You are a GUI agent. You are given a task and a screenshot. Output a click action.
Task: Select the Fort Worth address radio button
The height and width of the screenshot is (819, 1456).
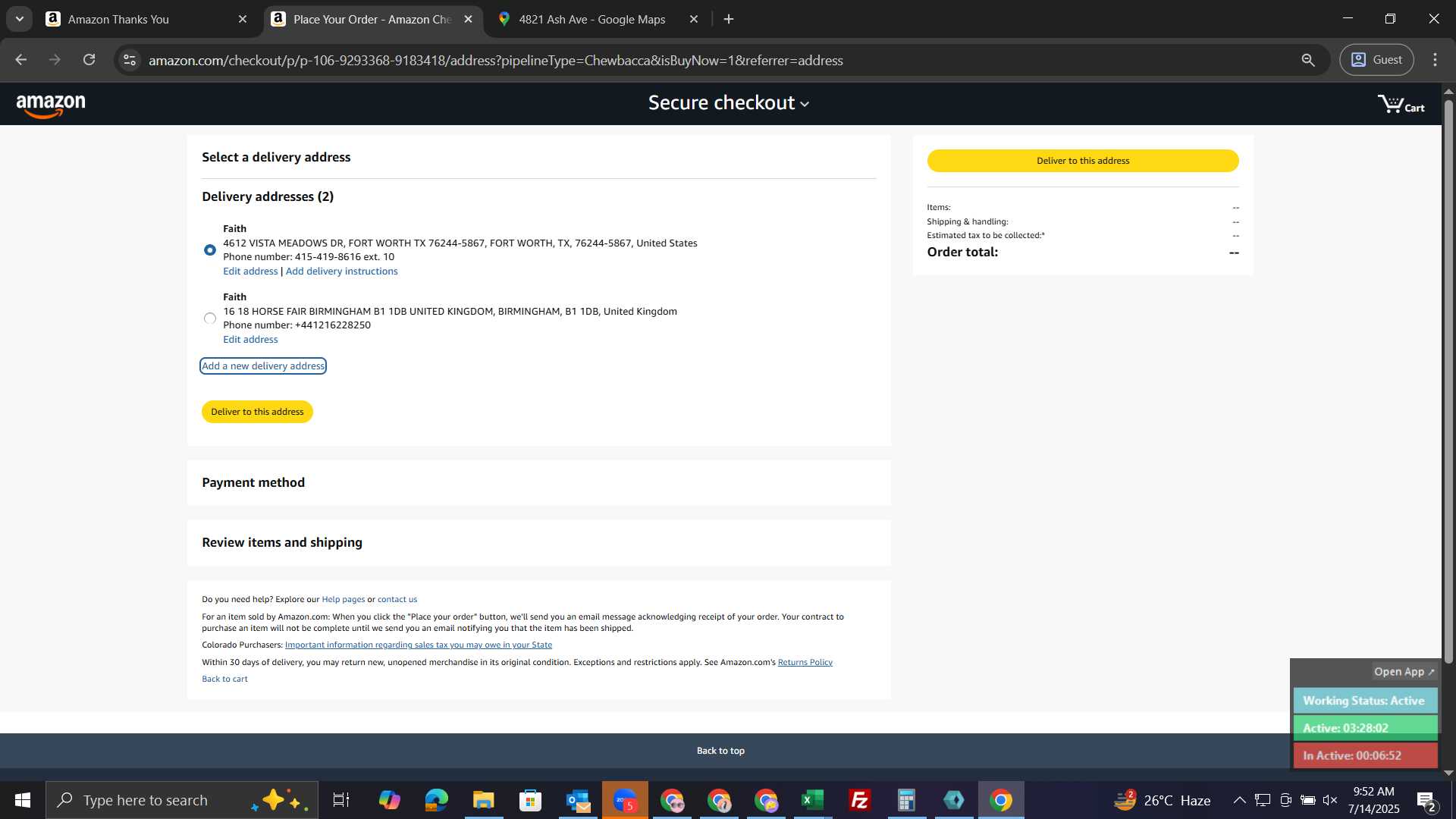tap(210, 249)
